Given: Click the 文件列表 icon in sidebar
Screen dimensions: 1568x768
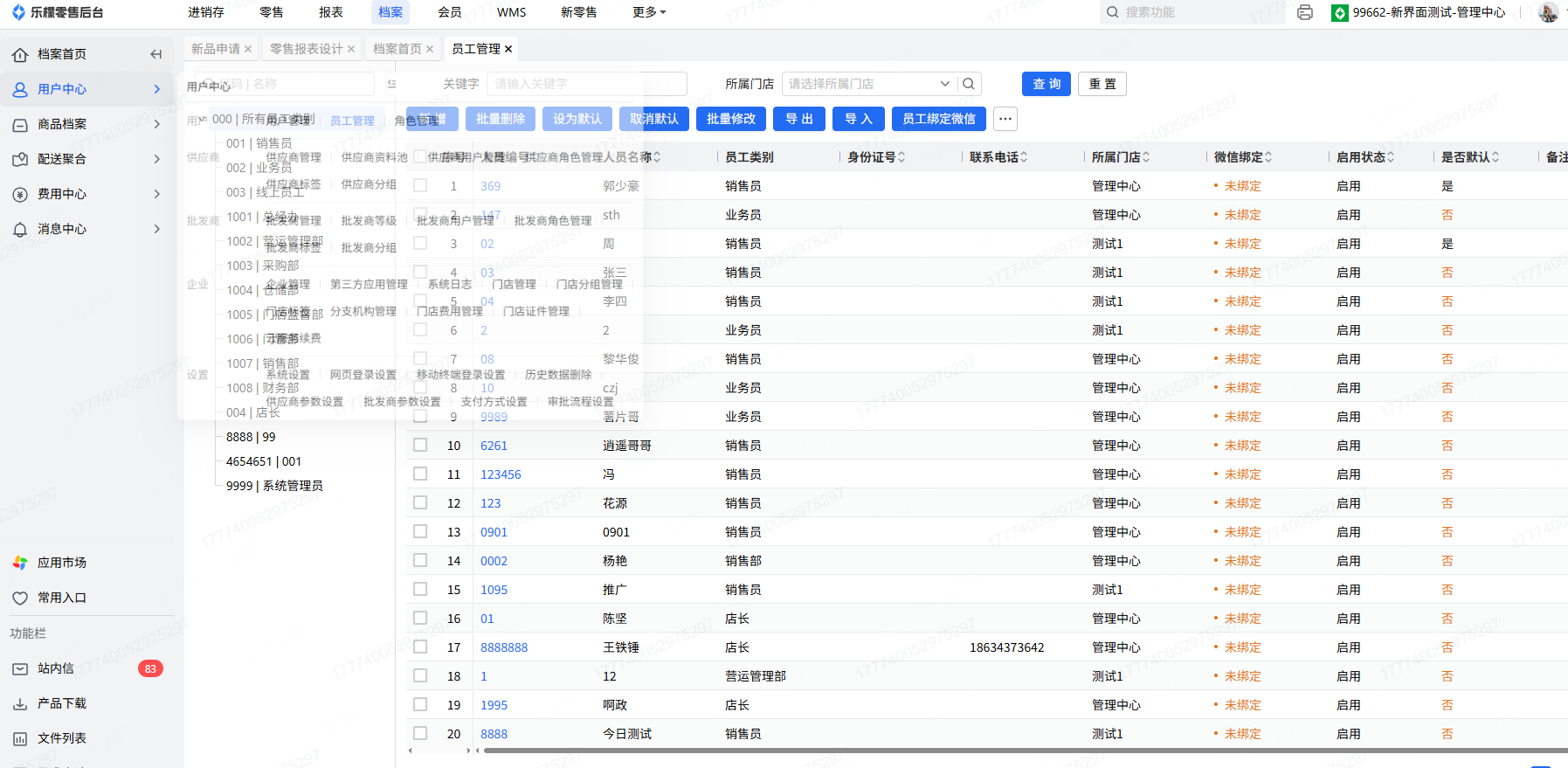Looking at the screenshot, I should (x=20, y=738).
